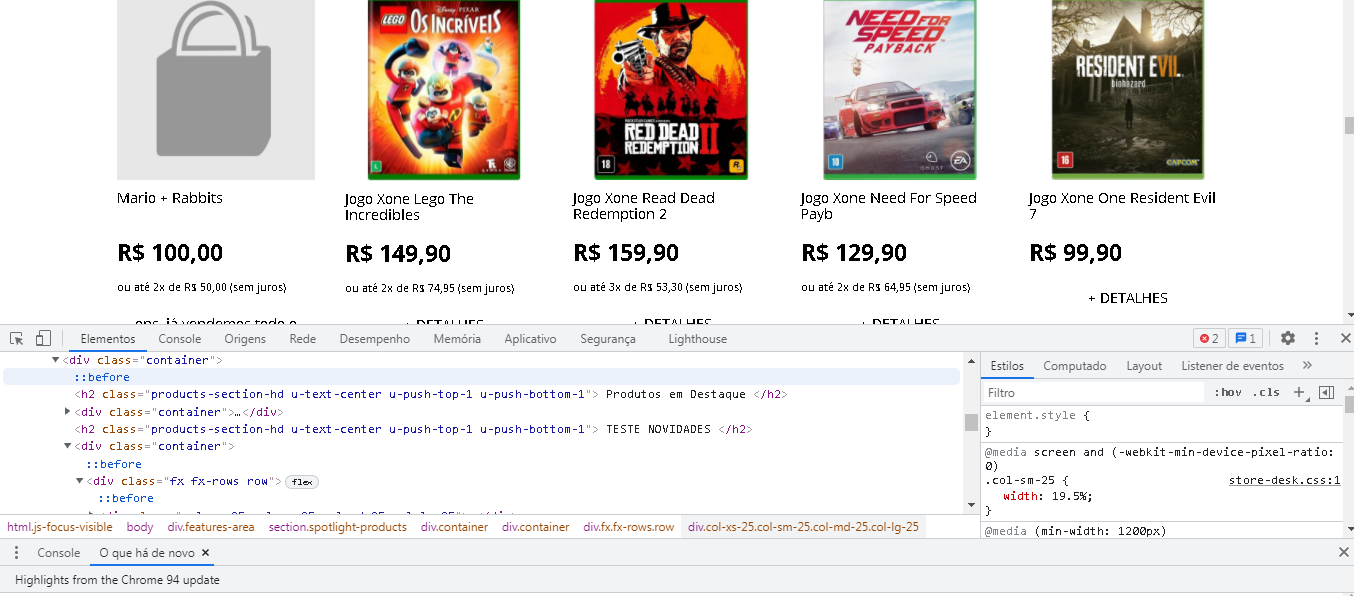
Task: Toggle :hov element state panel
Action: pos(1229,393)
